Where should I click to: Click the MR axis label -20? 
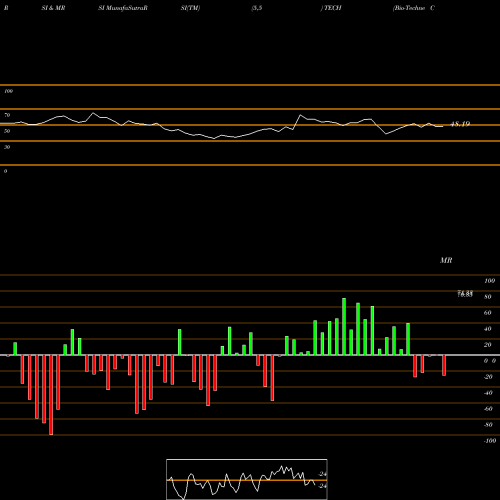488,377
